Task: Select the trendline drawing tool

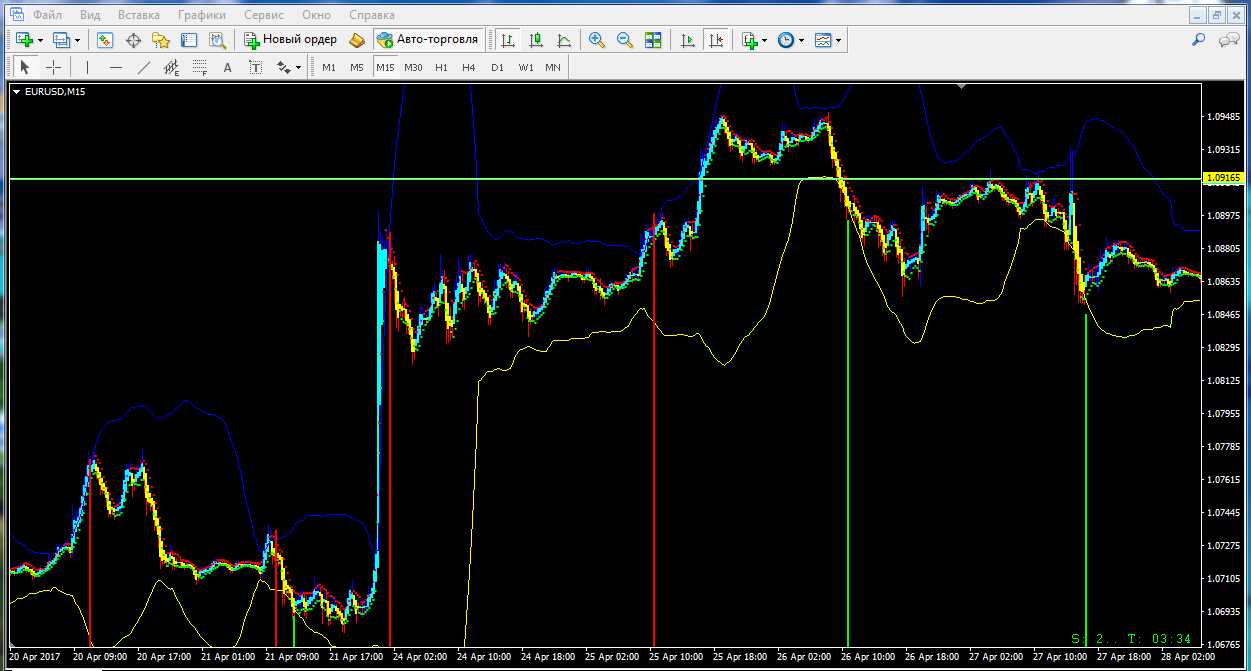Action: (x=143, y=67)
